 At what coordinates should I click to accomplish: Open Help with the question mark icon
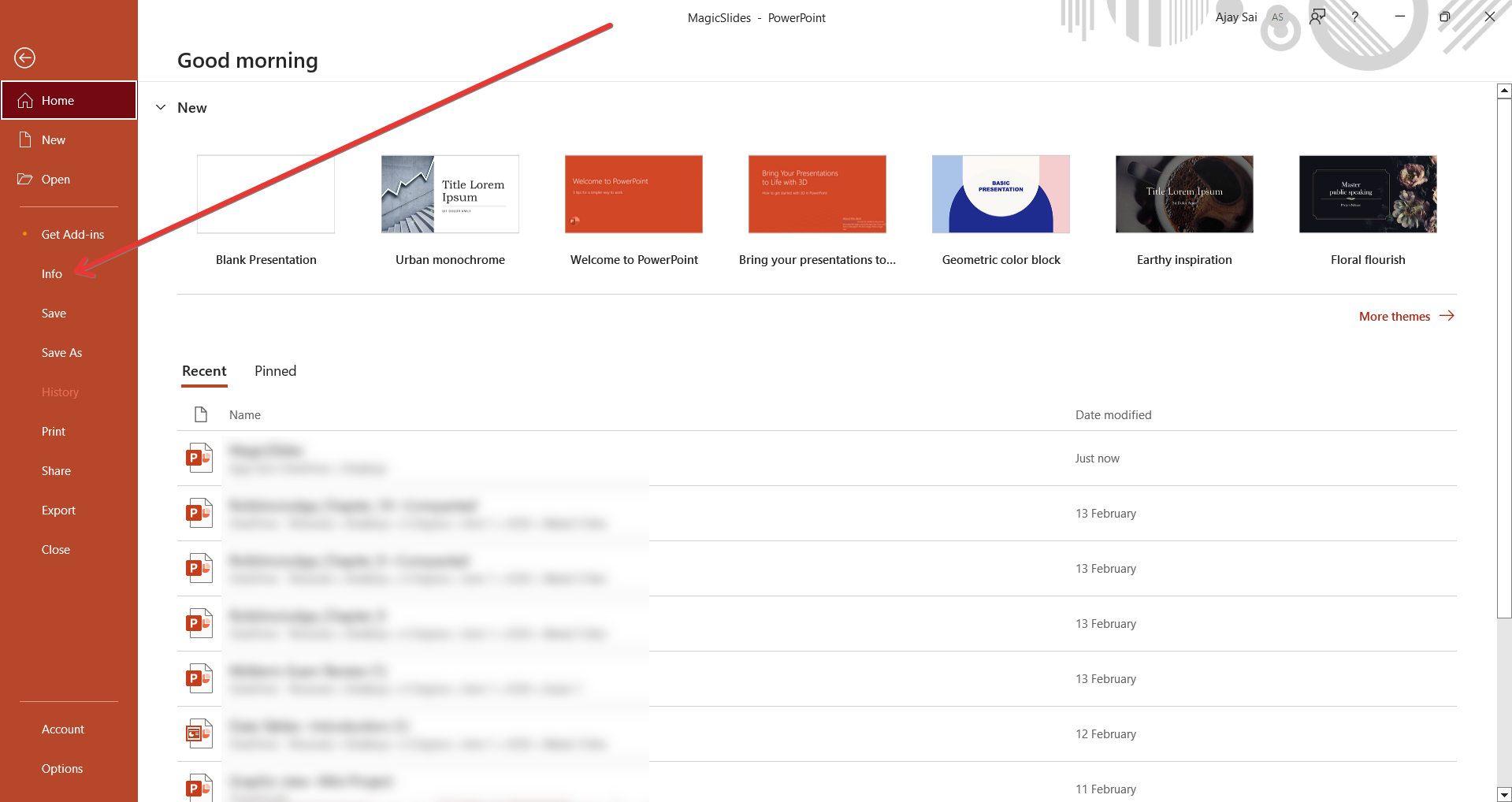coord(1354,17)
